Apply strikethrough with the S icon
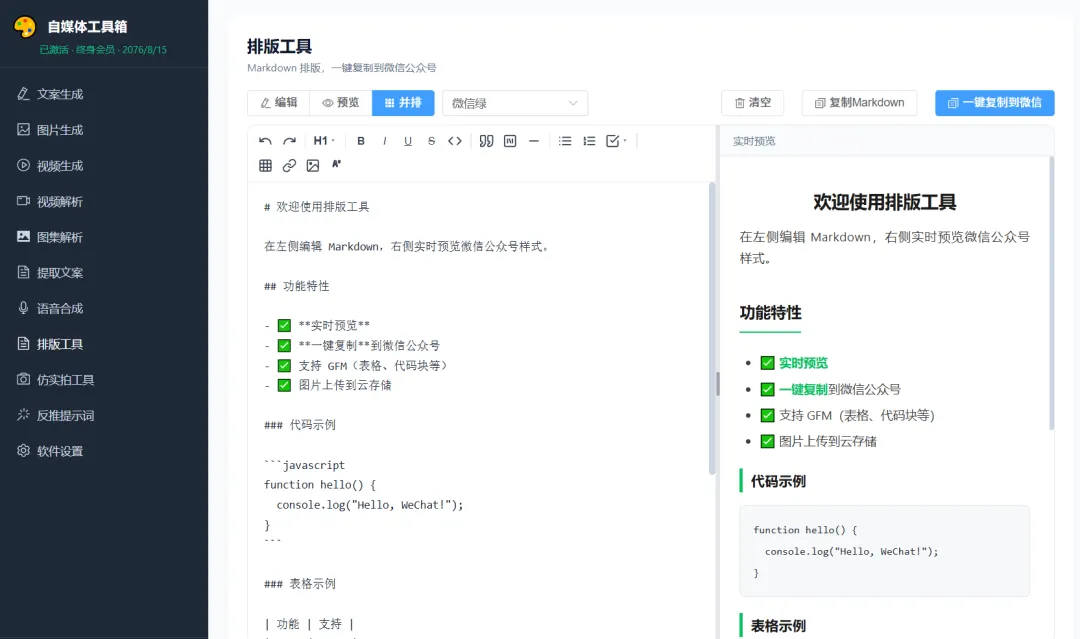Image resolution: width=1080 pixels, height=639 pixels. pyautogui.click(x=431, y=141)
